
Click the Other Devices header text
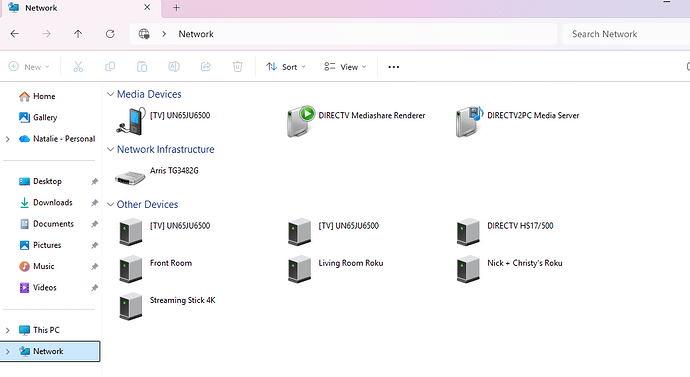pos(147,205)
